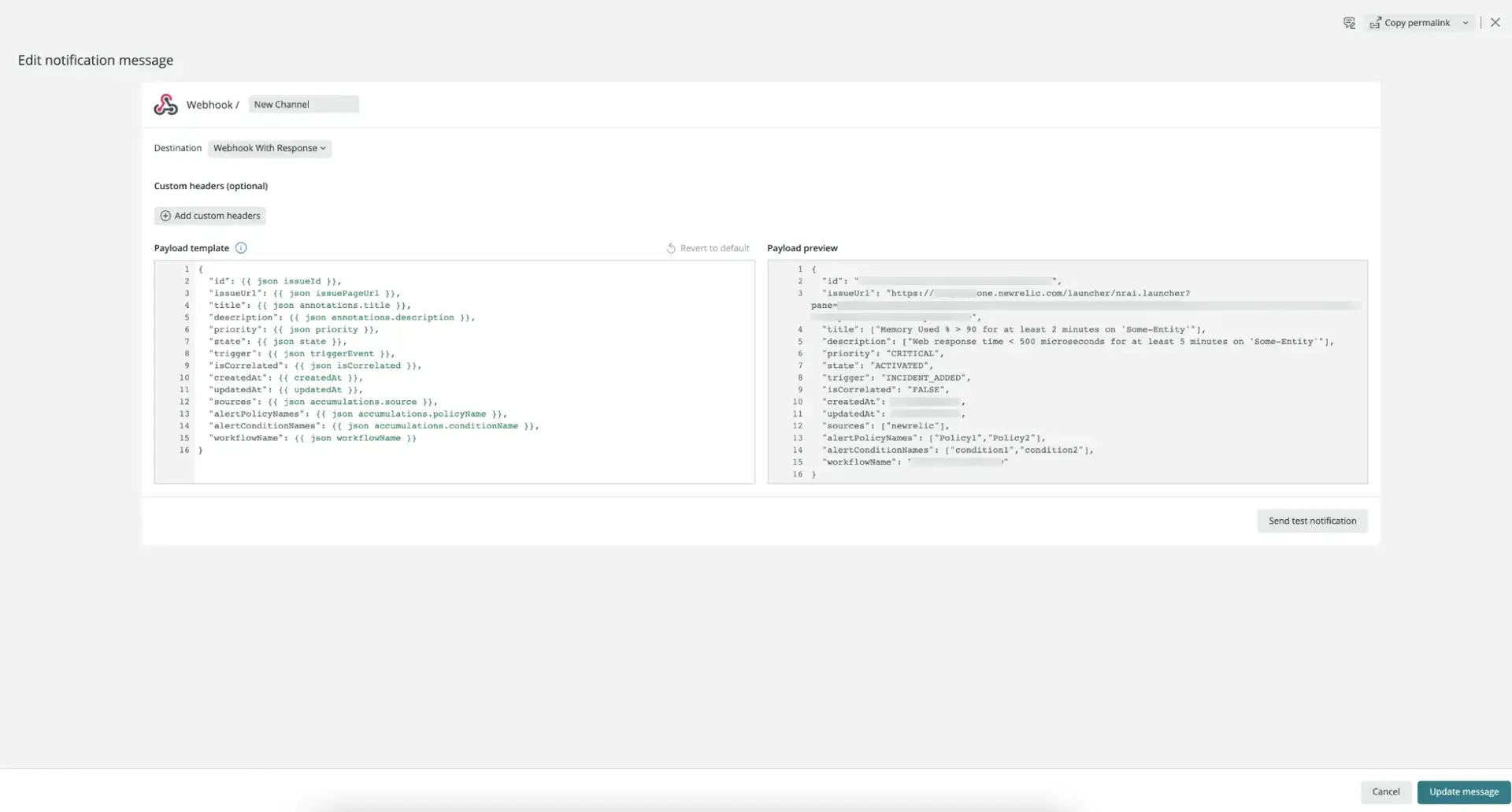This screenshot has width=1512, height=812.
Task: Click the Payload template info icon
Action: point(241,248)
